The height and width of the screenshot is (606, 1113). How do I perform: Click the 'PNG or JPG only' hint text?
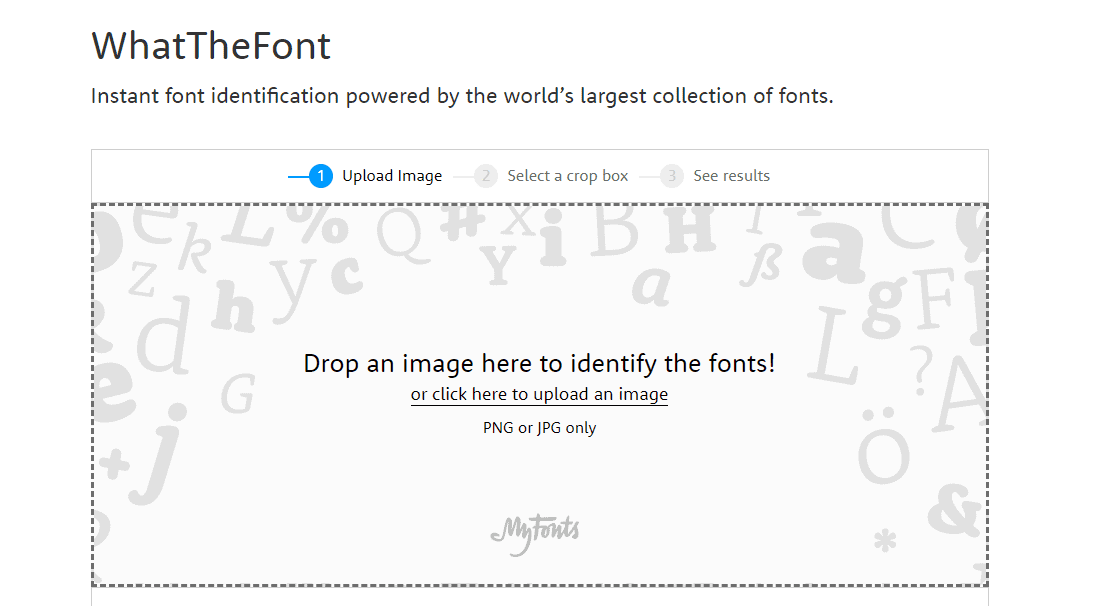tap(538, 427)
